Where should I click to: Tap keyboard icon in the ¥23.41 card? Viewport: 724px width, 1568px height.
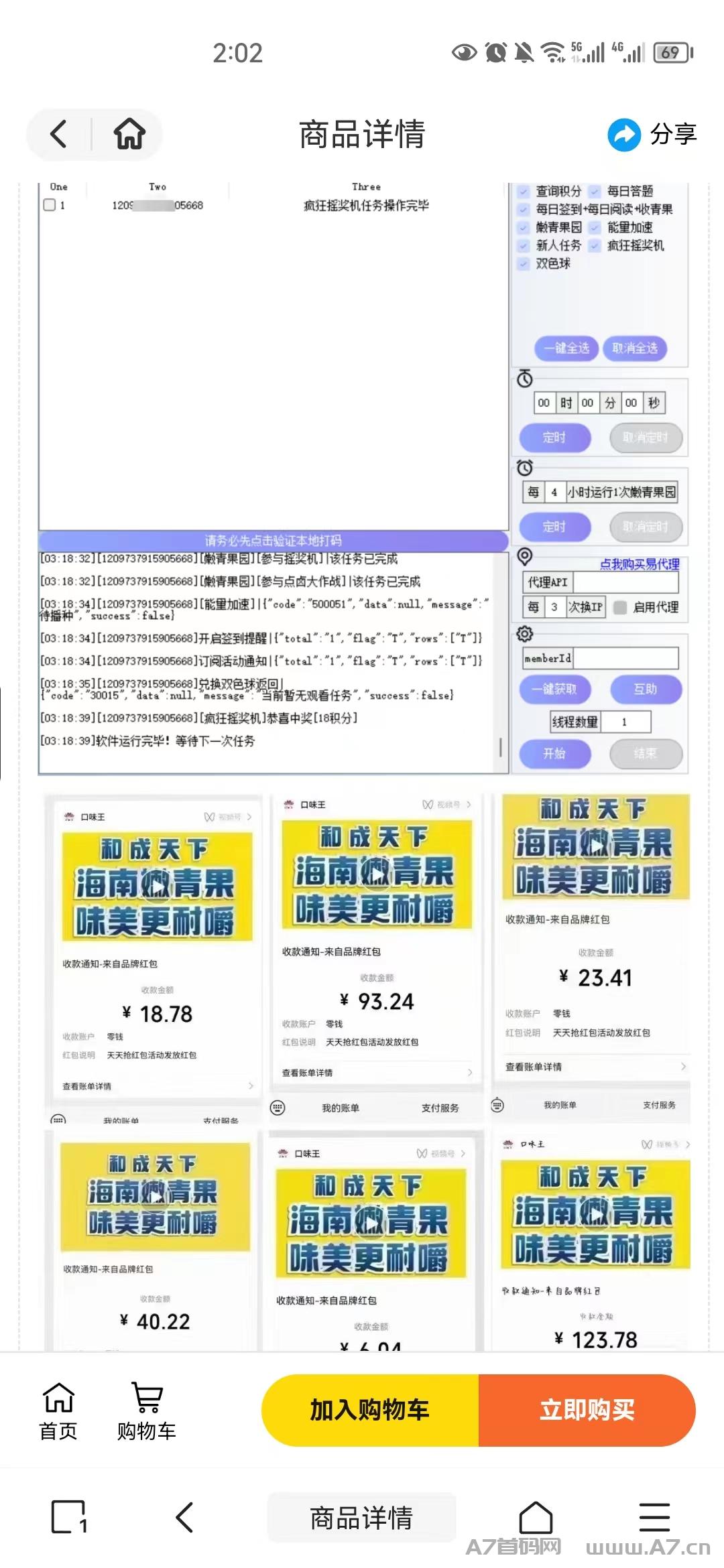[497, 1105]
